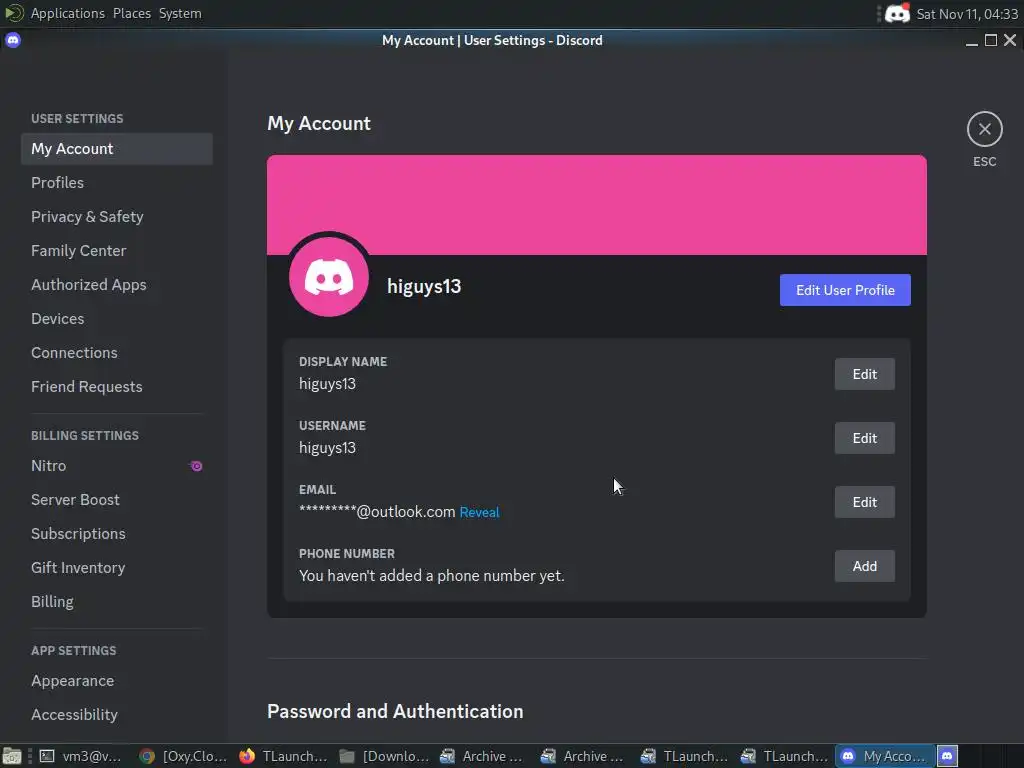Open the Applications menu icon in top panel
This screenshot has height=768, width=1024.
(x=14, y=13)
